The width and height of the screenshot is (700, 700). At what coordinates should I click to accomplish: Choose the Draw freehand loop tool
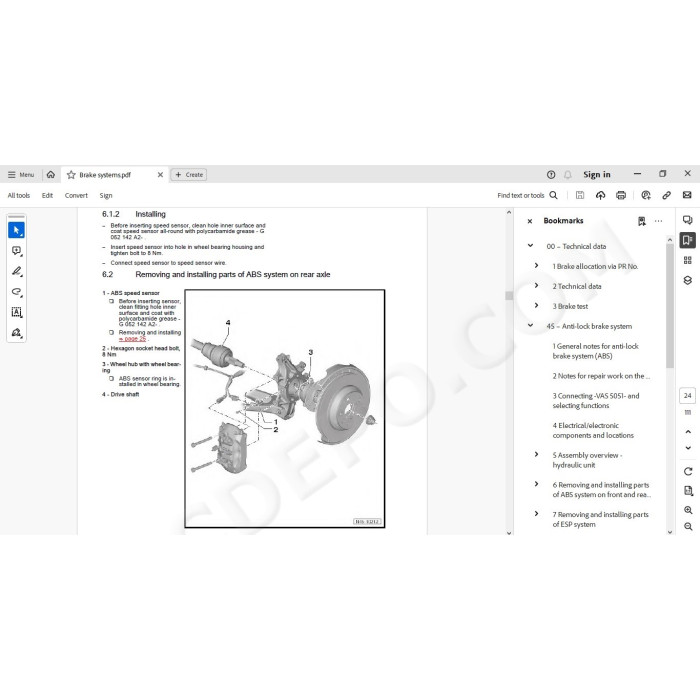coord(17,292)
